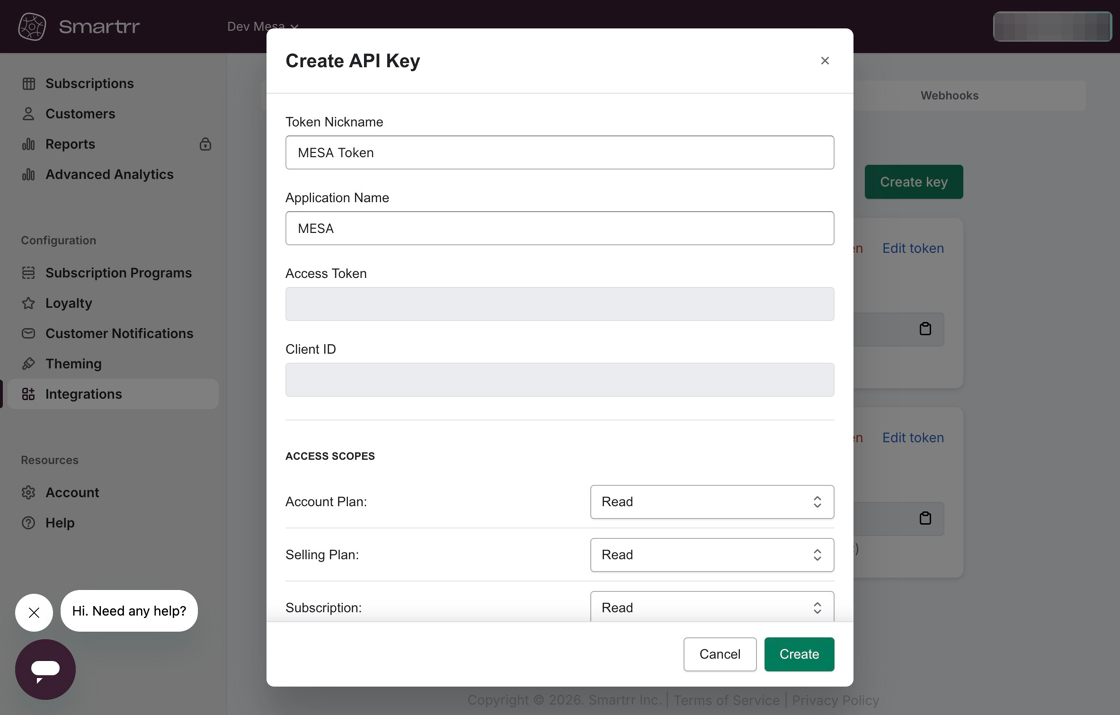Screen dimensions: 1120x715
Task: Expand the Dev Mesa store switcher
Action: click(262, 27)
